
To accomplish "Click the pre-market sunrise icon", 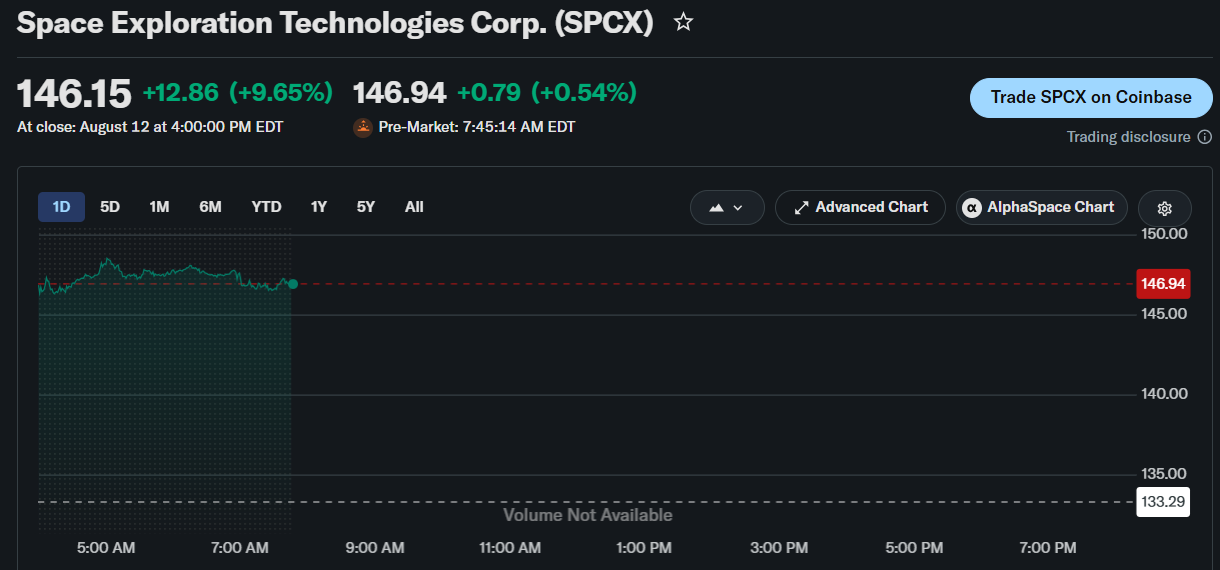I will tap(363, 127).
